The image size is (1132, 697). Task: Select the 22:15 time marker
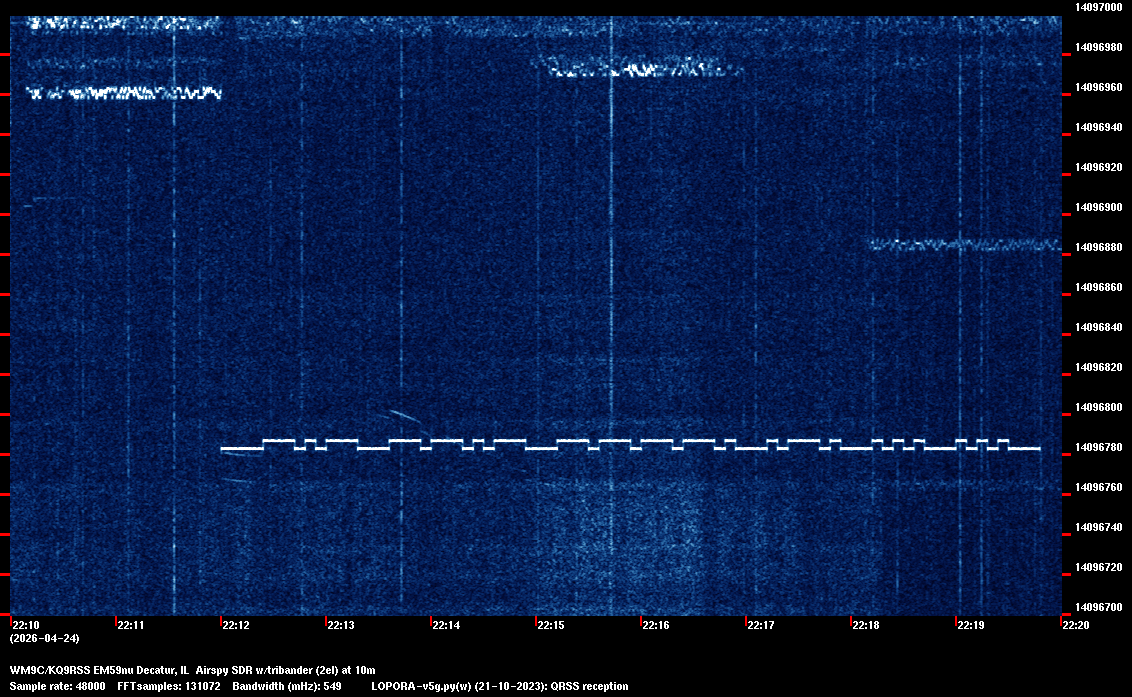(x=551, y=626)
